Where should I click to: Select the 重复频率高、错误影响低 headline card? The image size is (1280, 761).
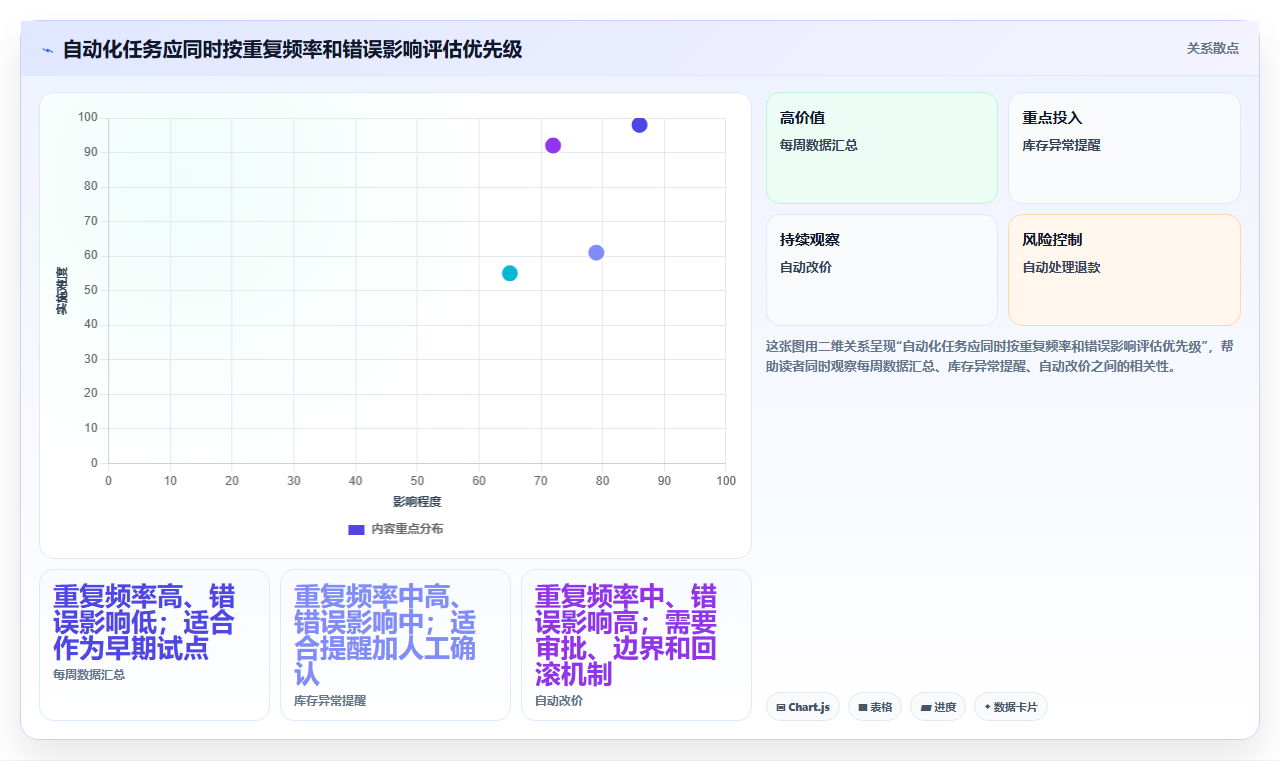[x=154, y=645]
